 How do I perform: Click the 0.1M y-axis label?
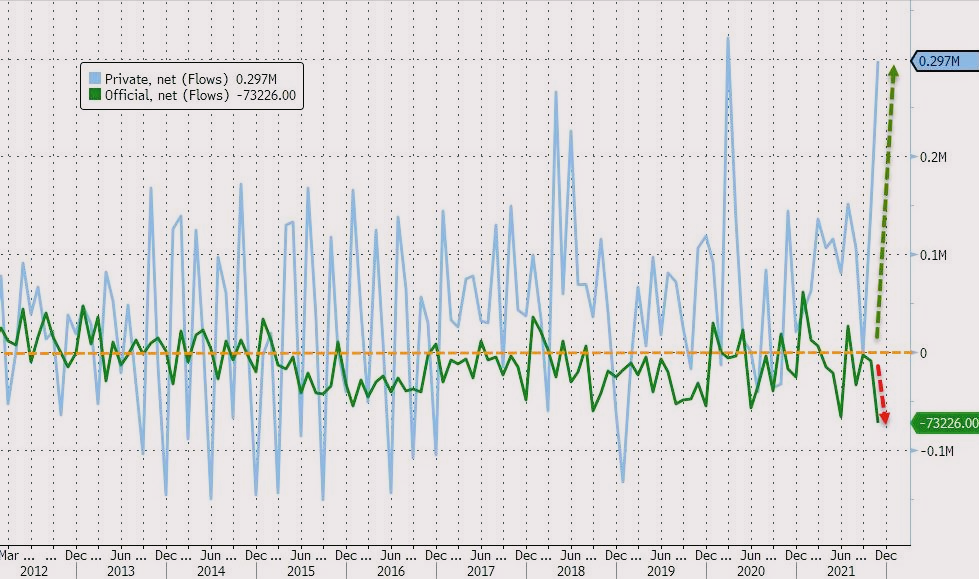933,255
